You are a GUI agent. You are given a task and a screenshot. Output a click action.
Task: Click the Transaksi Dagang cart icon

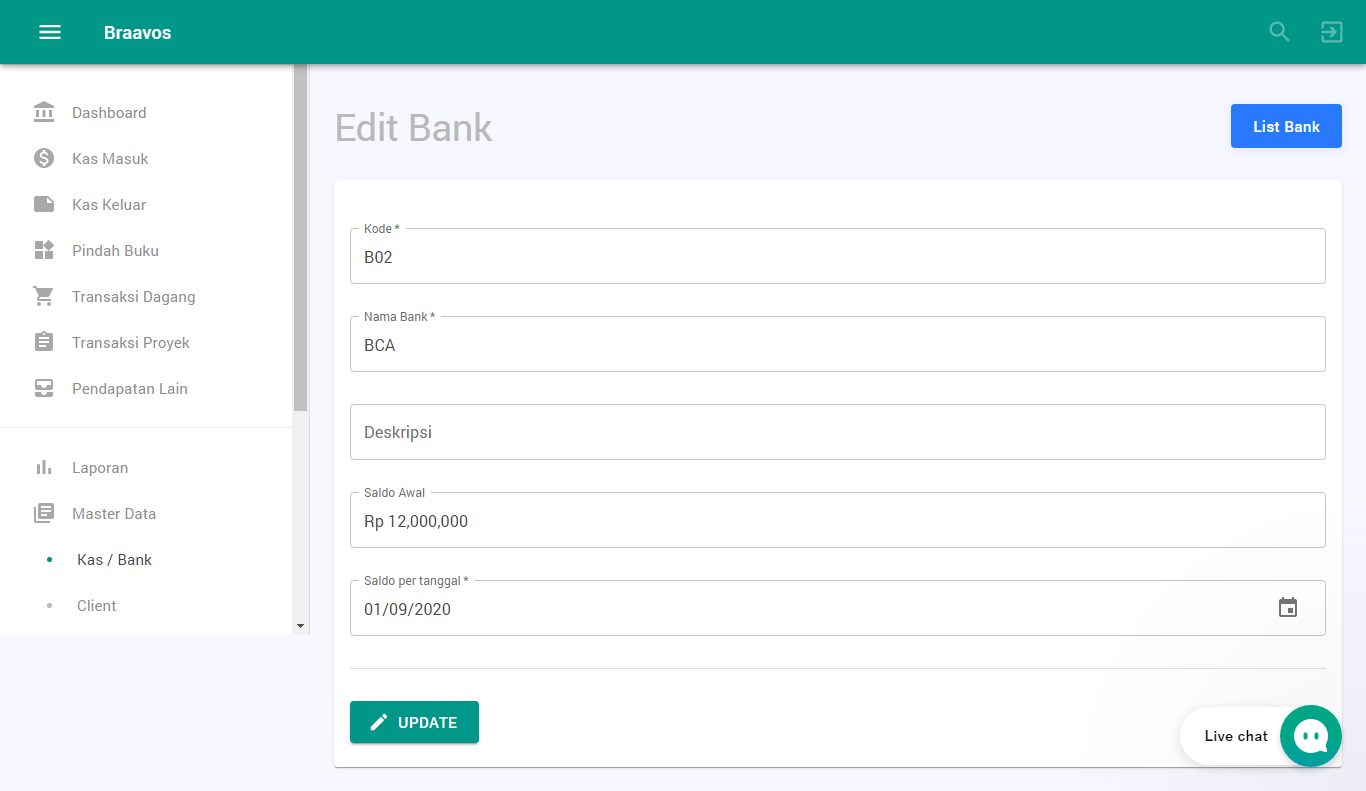tap(44, 296)
